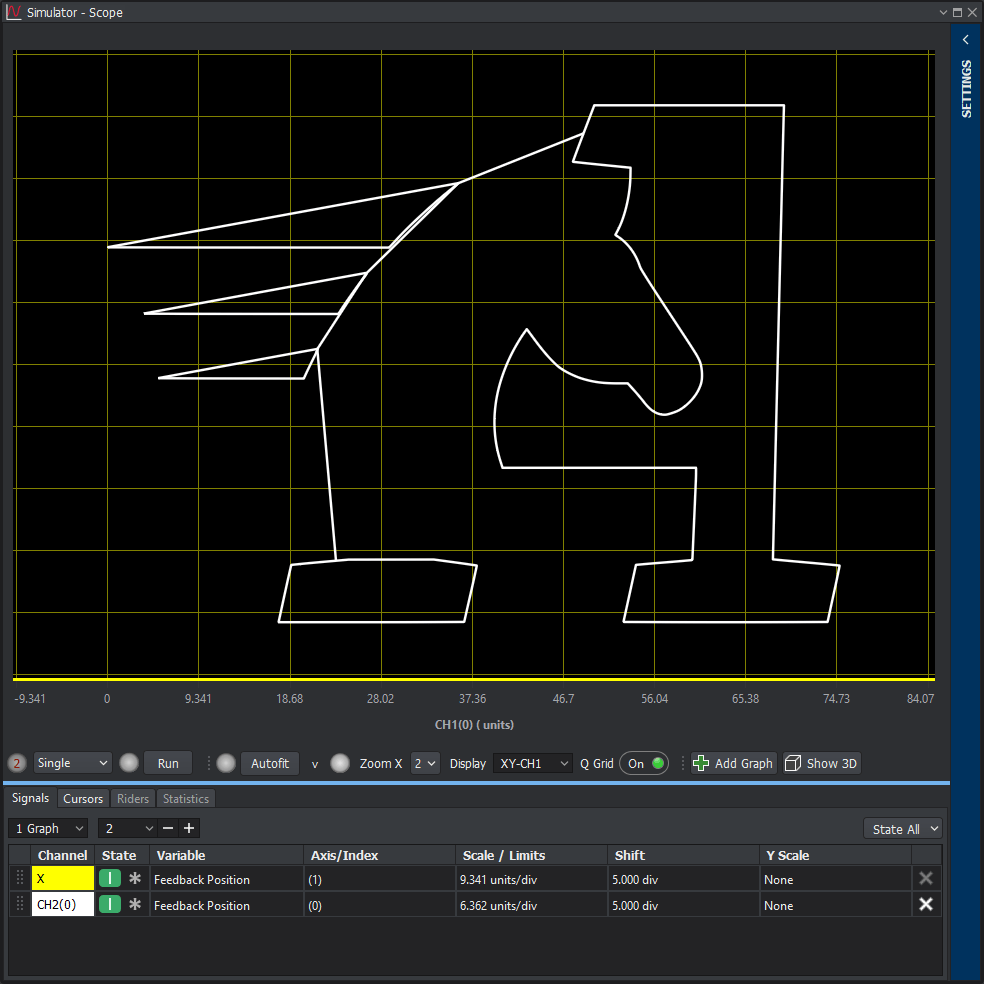Click the drag handle dots on the X channel row
Image resolution: width=984 pixels, height=984 pixels.
click(19, 878)
